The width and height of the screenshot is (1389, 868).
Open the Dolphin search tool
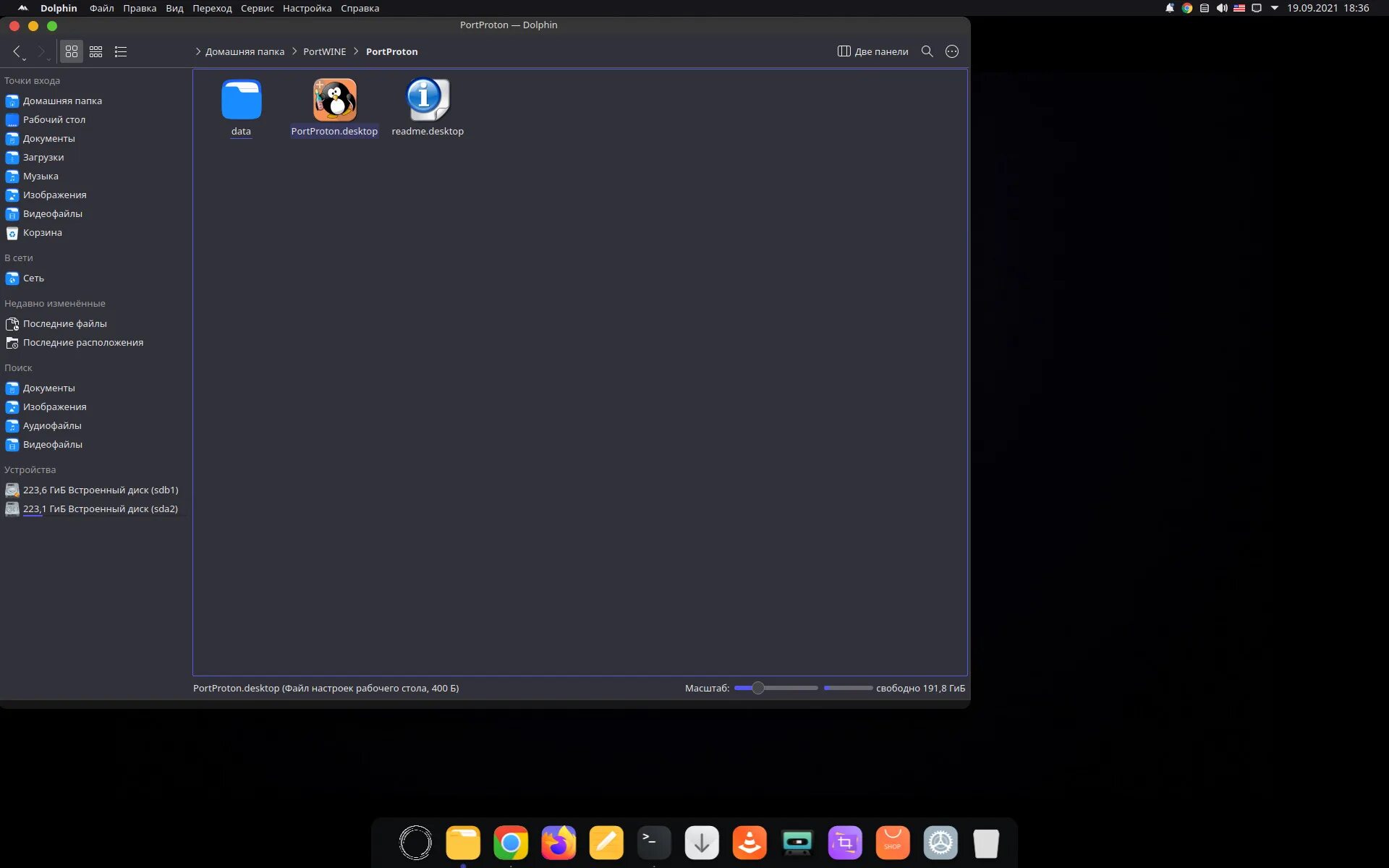pos(927,51)
